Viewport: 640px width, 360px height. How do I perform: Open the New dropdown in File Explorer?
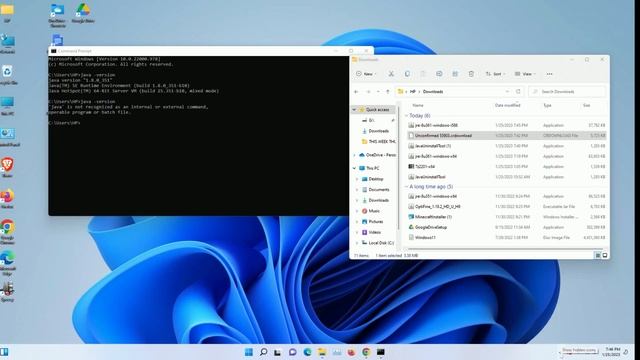366,74
